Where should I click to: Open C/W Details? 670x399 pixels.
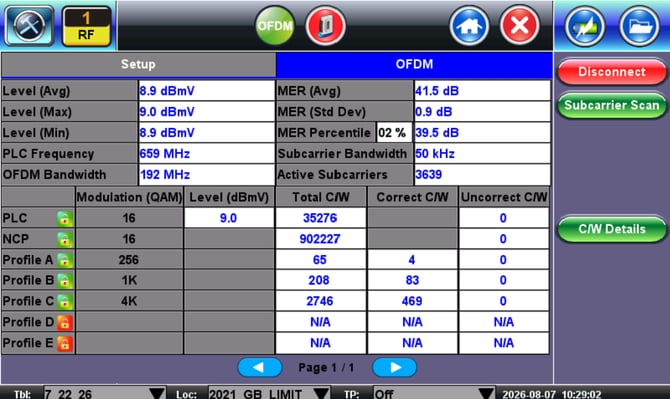[x=612, y=229]
